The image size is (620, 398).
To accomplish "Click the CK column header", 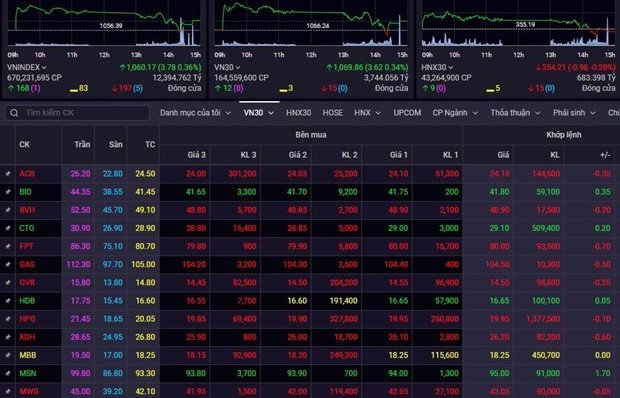I will click(x=24, y=145).
